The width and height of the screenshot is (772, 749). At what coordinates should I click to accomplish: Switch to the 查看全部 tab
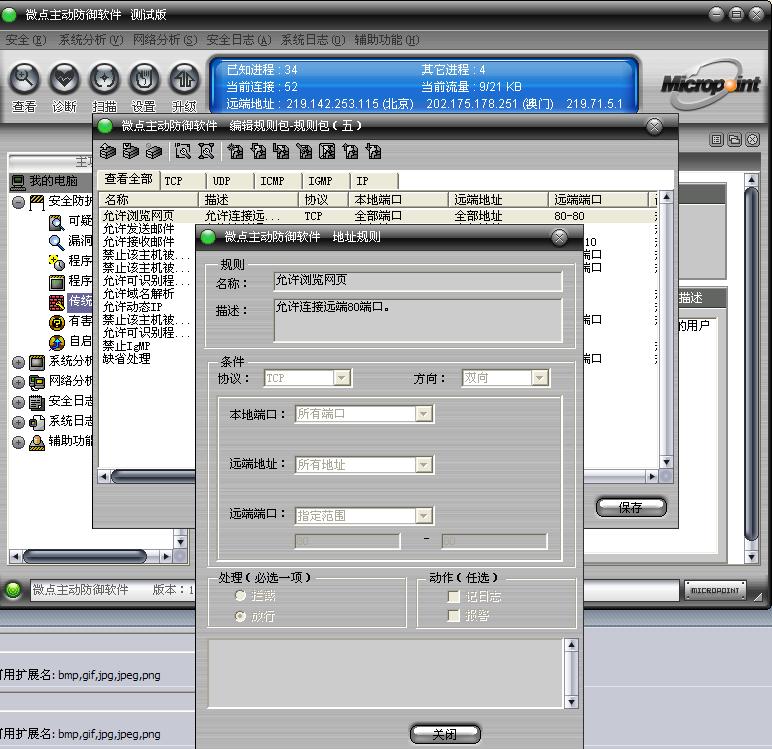coord(129,179)
